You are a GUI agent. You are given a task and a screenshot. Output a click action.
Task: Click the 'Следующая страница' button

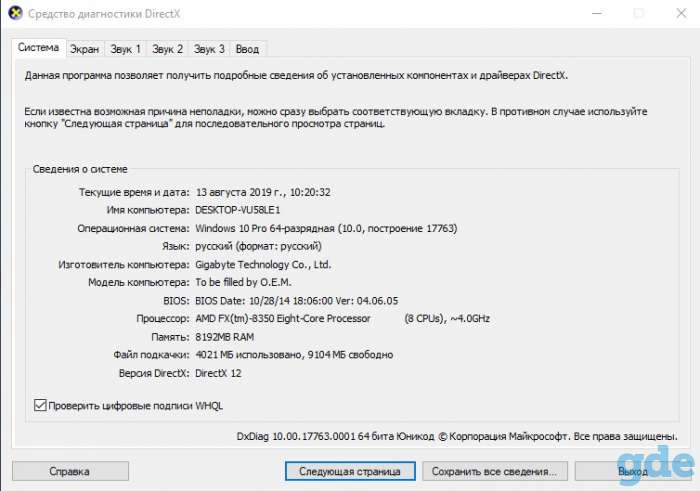(x=350, y=471)
